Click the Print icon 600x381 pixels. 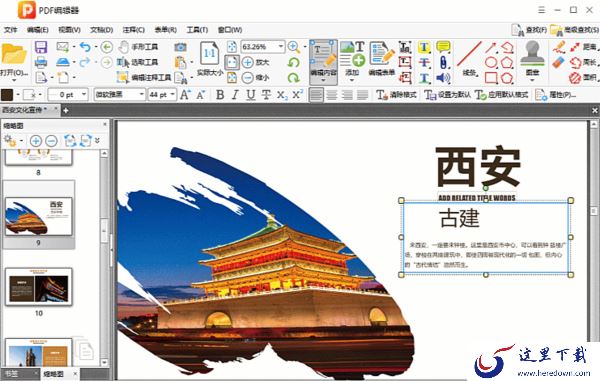[41, 62]
